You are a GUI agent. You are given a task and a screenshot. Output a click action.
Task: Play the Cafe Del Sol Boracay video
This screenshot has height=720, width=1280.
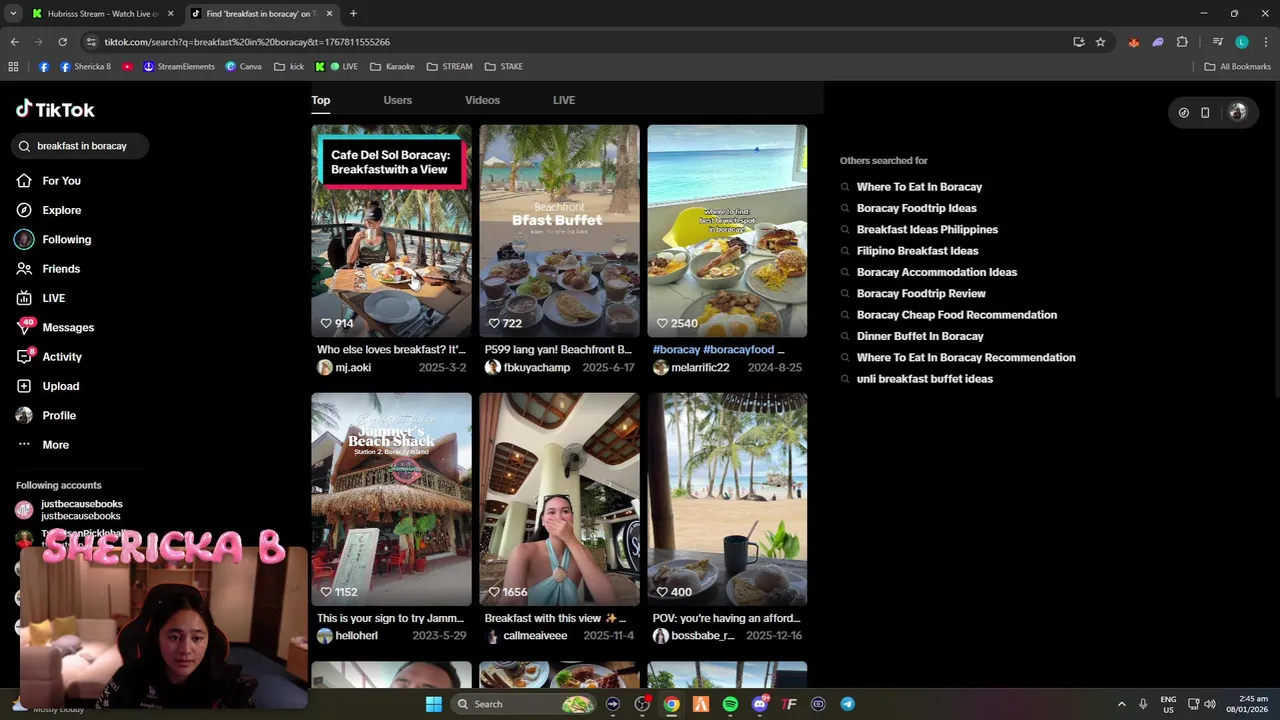391,231
